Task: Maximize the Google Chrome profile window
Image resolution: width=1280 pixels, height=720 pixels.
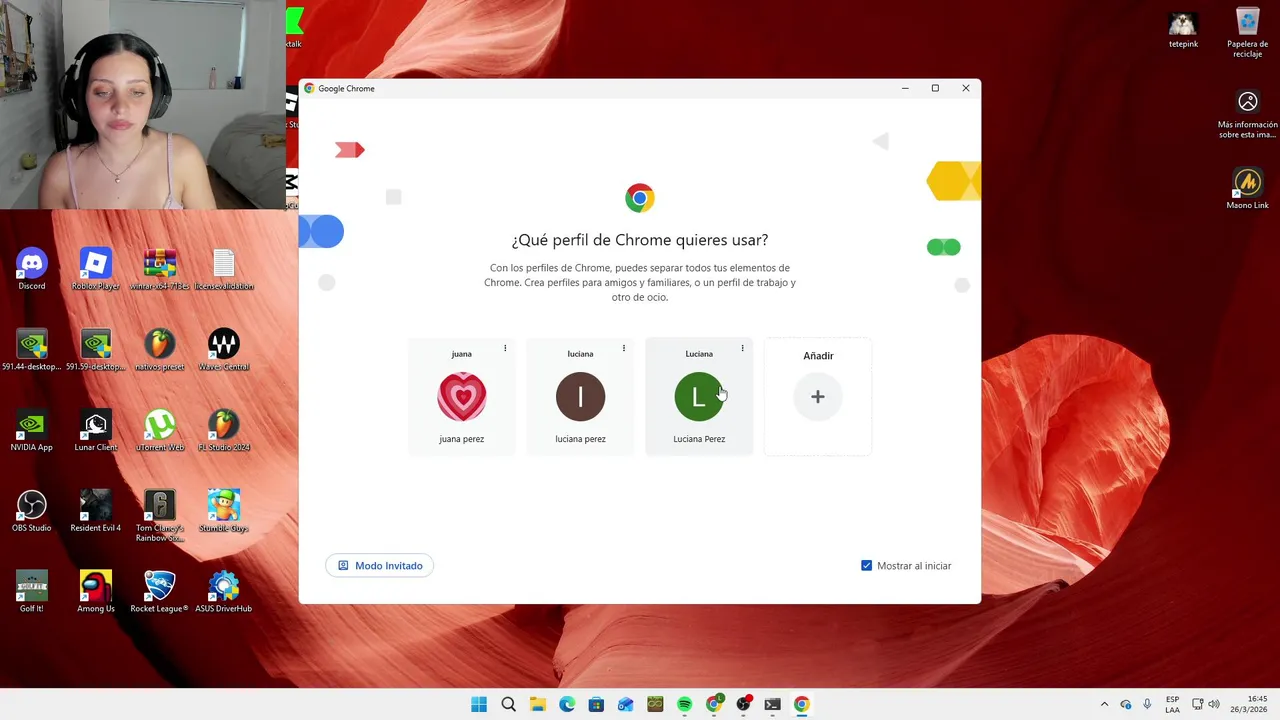Action: 935,88
